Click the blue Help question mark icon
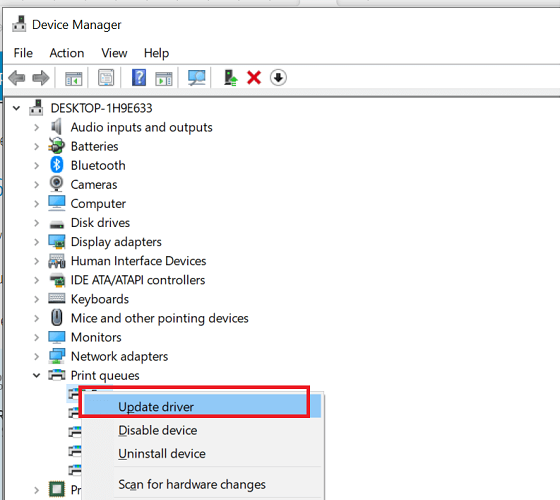This screenshot has height=500, width=560. pyautogui.click(x=139, y=78)
